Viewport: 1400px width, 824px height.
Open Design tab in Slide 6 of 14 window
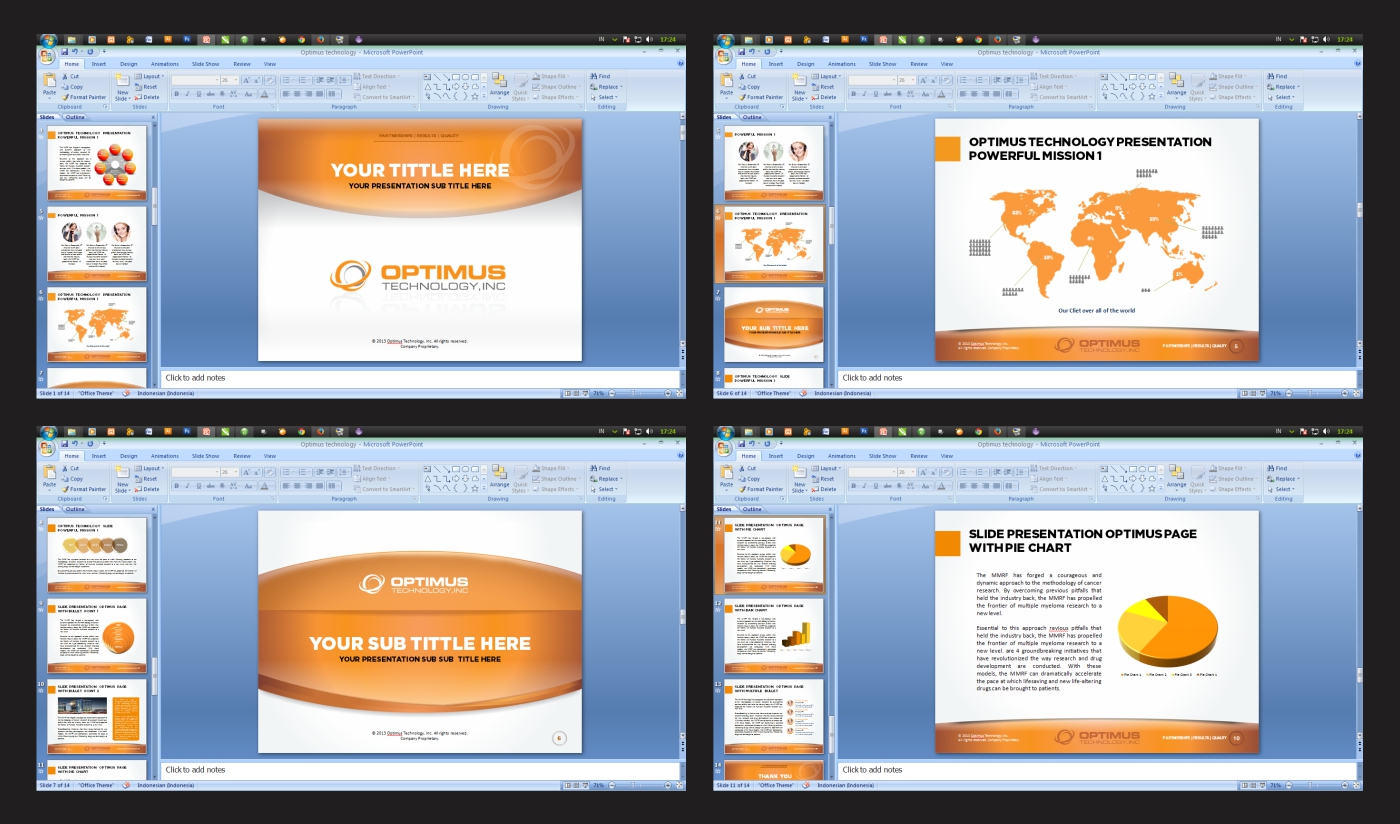pyautogui.click(x=806, y=64)
